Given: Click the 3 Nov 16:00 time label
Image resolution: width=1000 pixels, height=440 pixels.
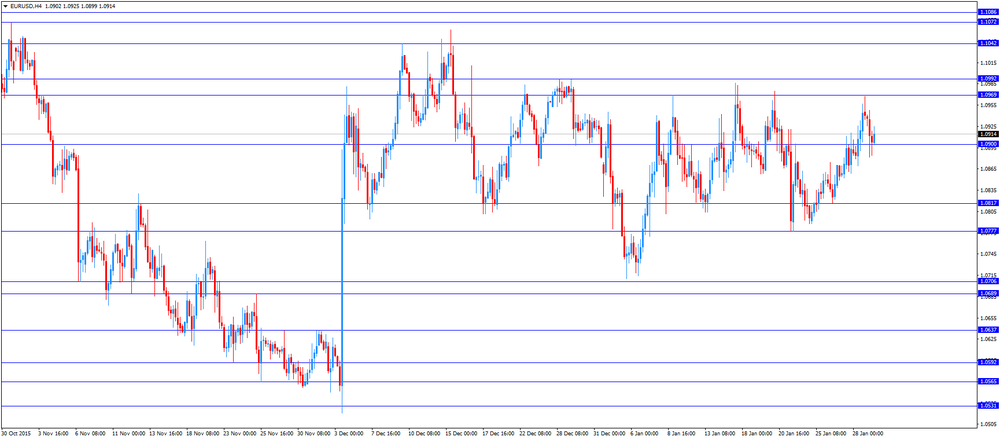Looking at the screenshot, I should (52, 432).
